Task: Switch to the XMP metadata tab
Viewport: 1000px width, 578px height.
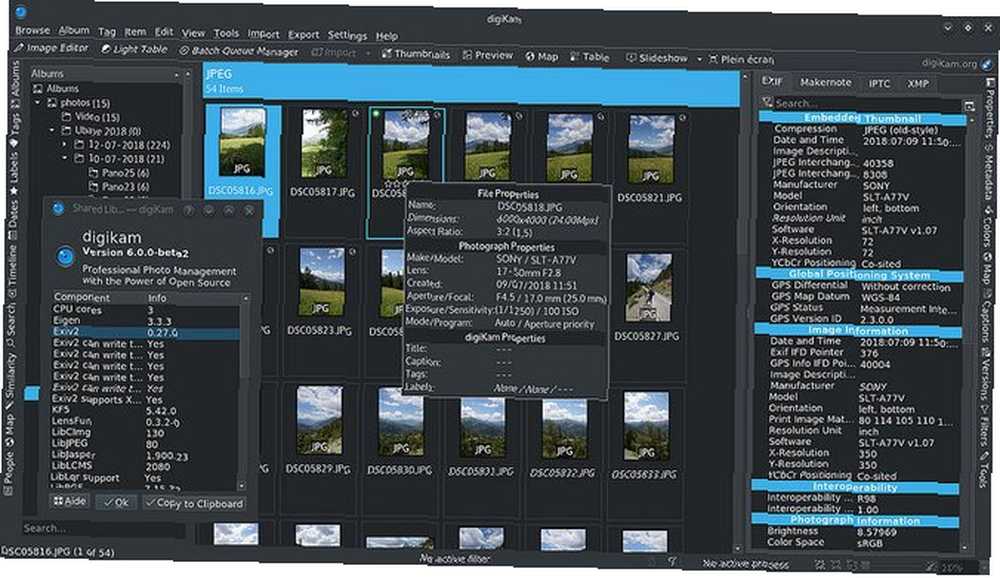Action: coord(918,84)
